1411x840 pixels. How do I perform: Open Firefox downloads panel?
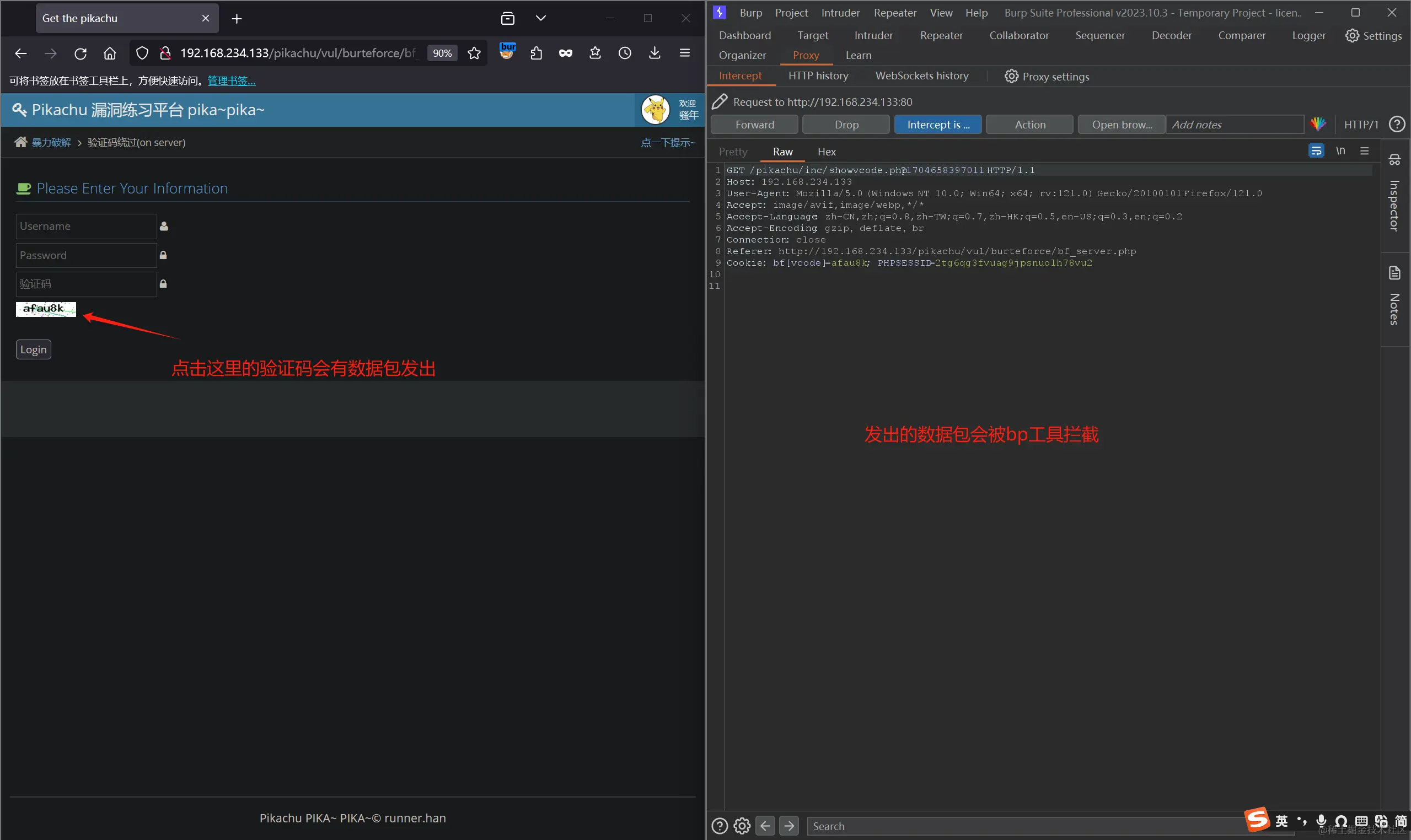pyautogui.click(x=654, y=53)
